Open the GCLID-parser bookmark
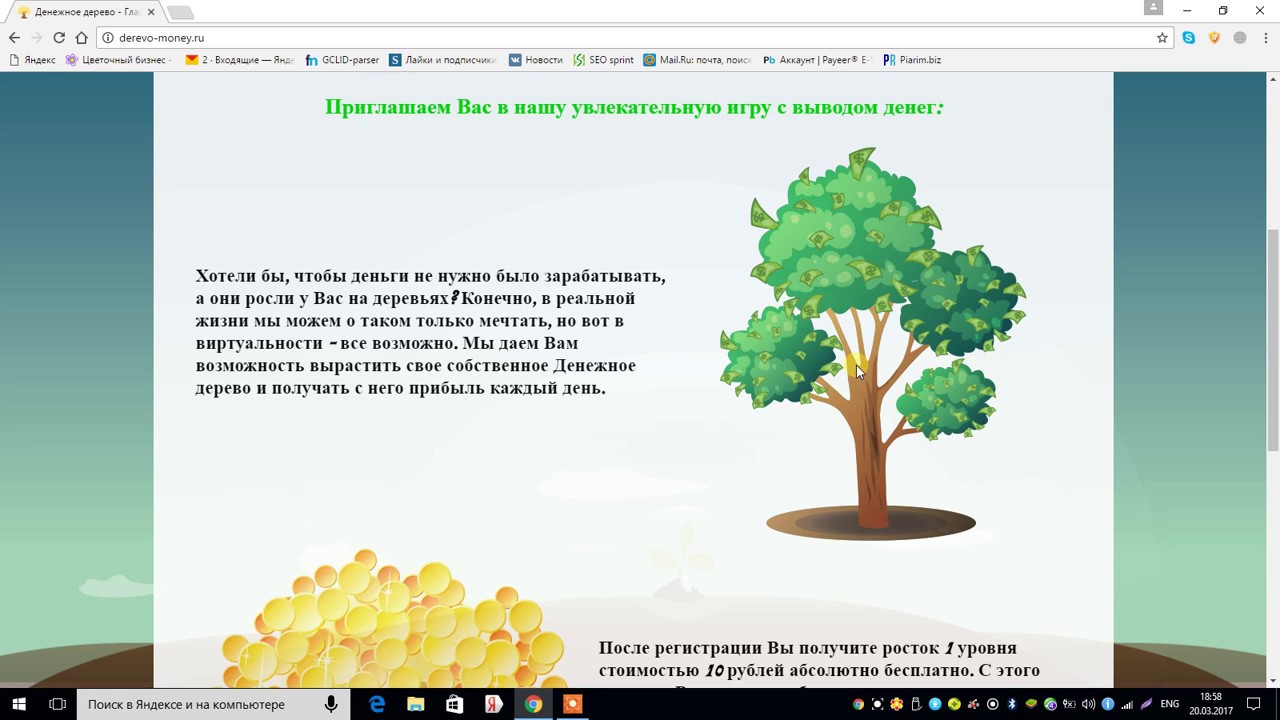1280x720 pixels. tap(342, 60)
